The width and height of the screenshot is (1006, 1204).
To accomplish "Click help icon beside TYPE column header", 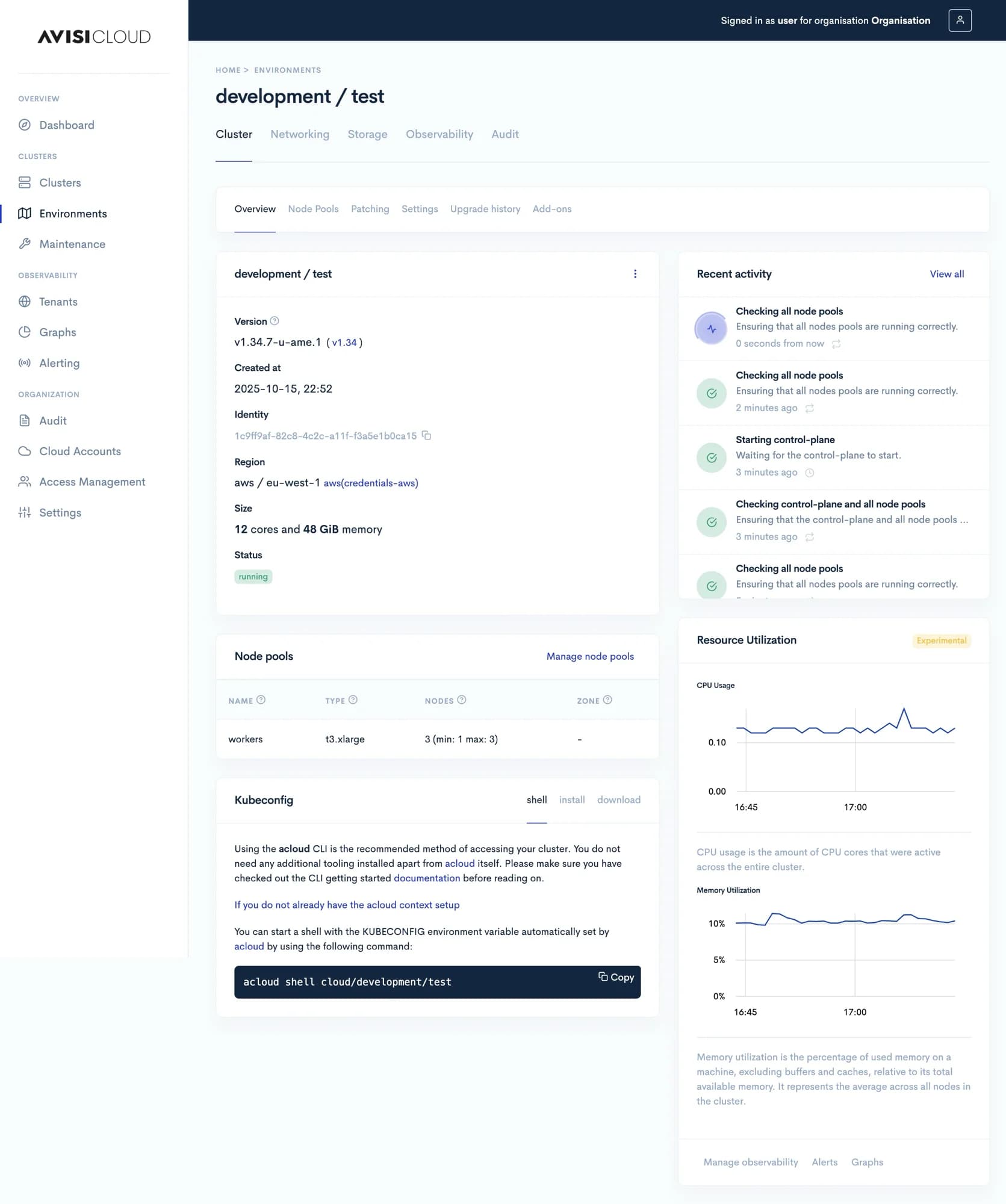I will click(353, 700).
